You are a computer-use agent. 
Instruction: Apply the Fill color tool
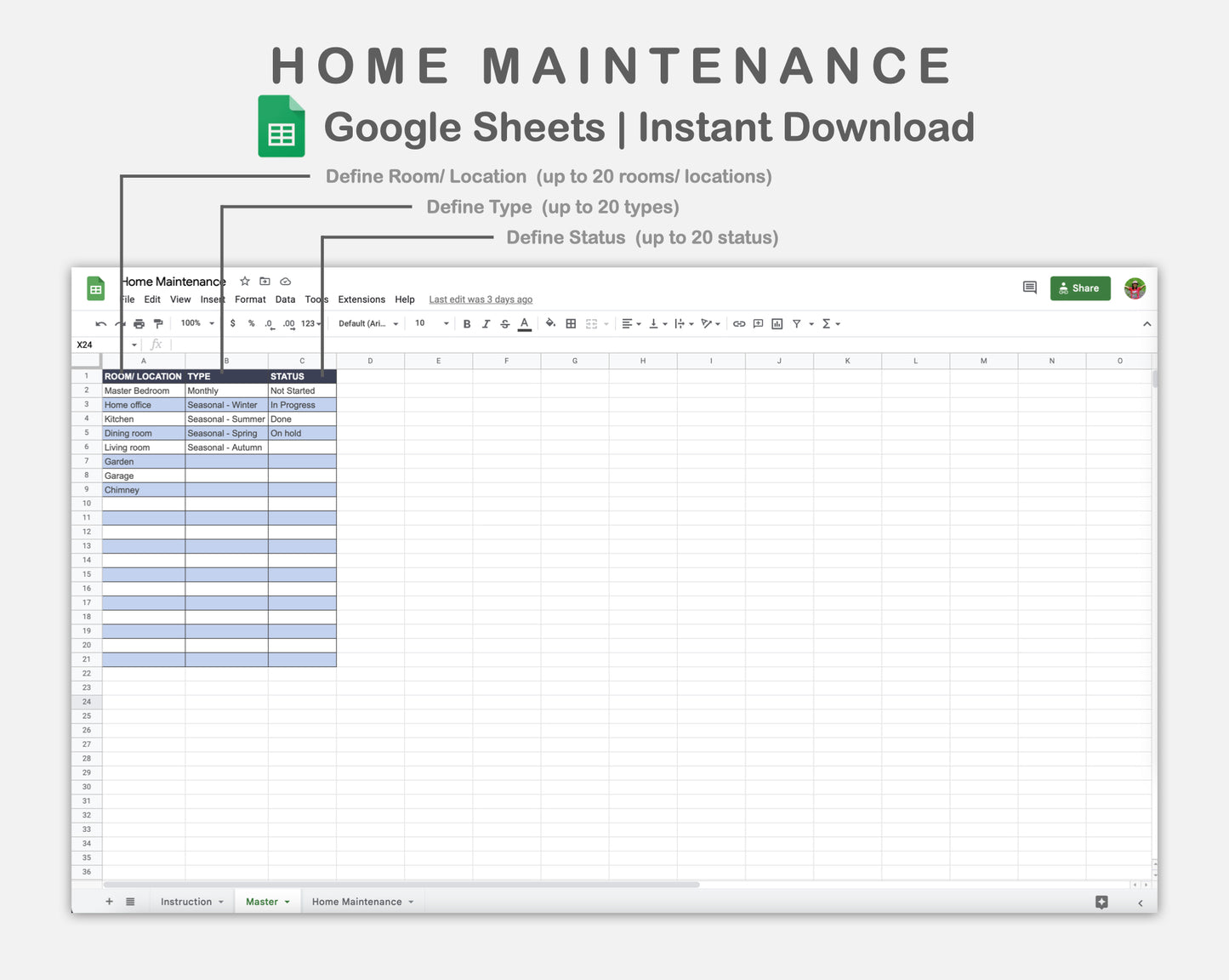coord(550,323)
